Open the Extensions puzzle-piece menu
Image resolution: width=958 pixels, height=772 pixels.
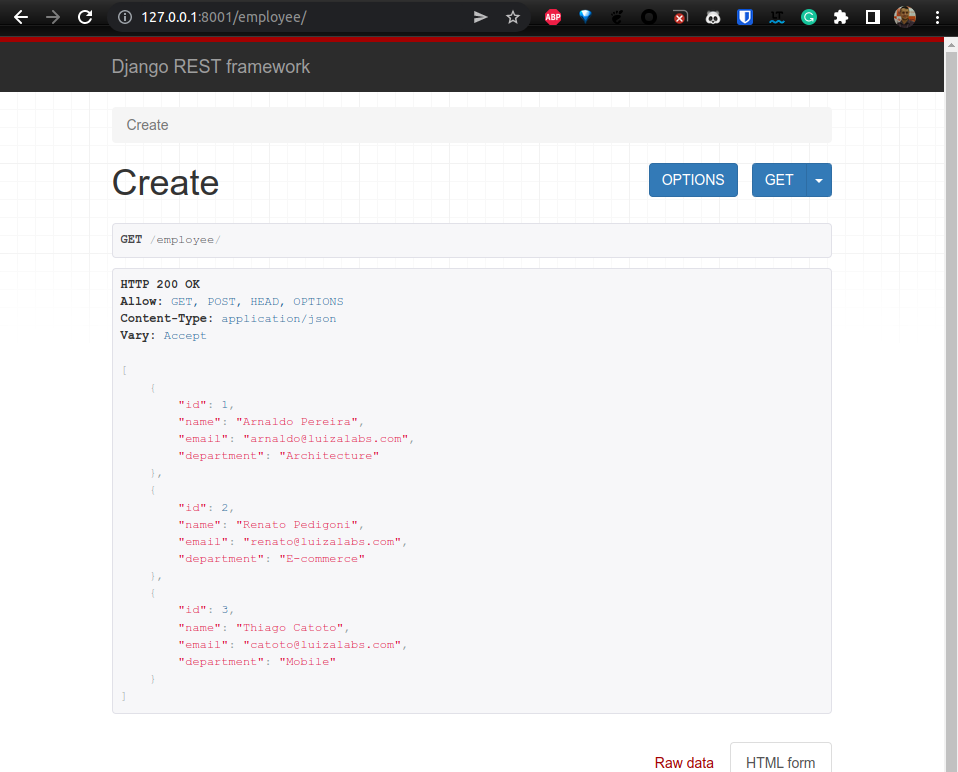(x=841, y=17)
